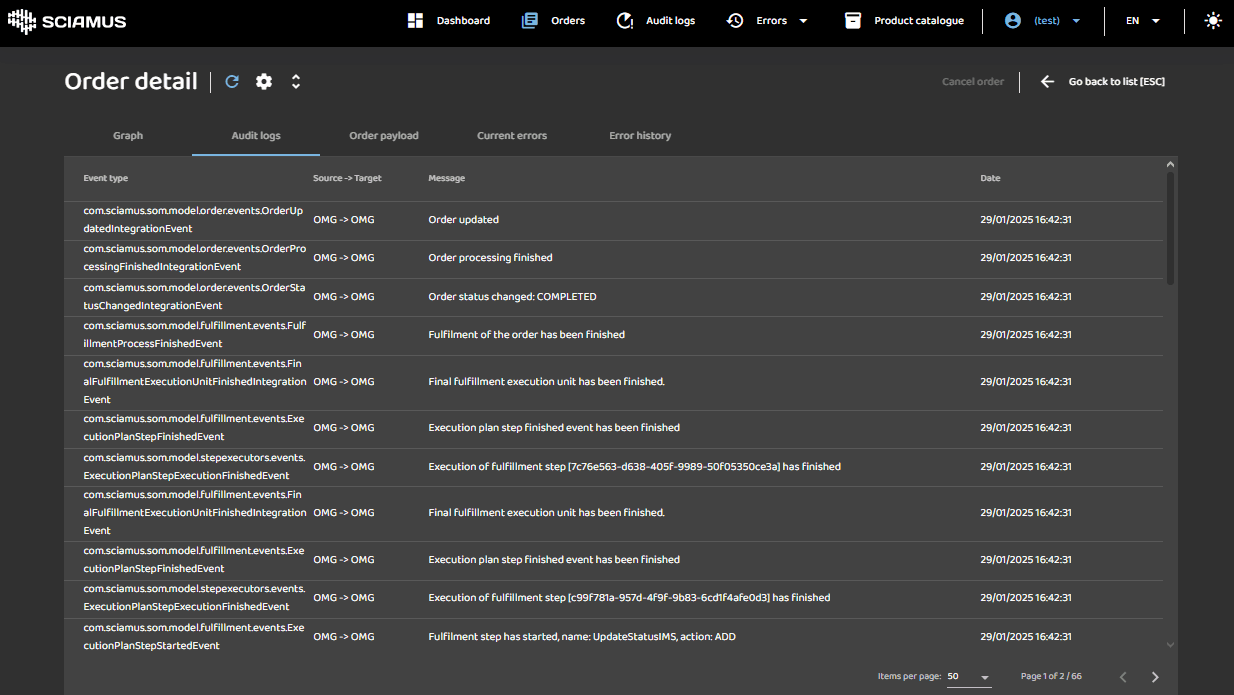Switch to the Order payload tab
Image resolution: width=1234 pixels, height=695 pixels.
click(384, 136)
